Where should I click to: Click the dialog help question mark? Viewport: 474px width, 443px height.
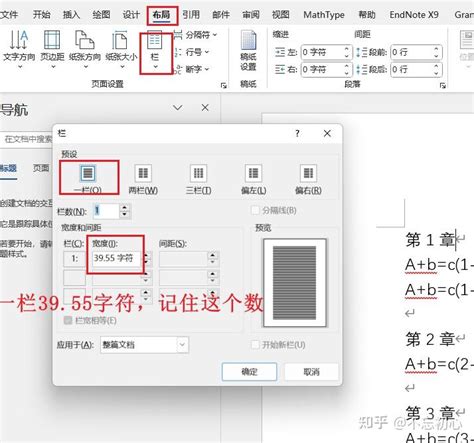pyautogui.click(x=297, y=134)
